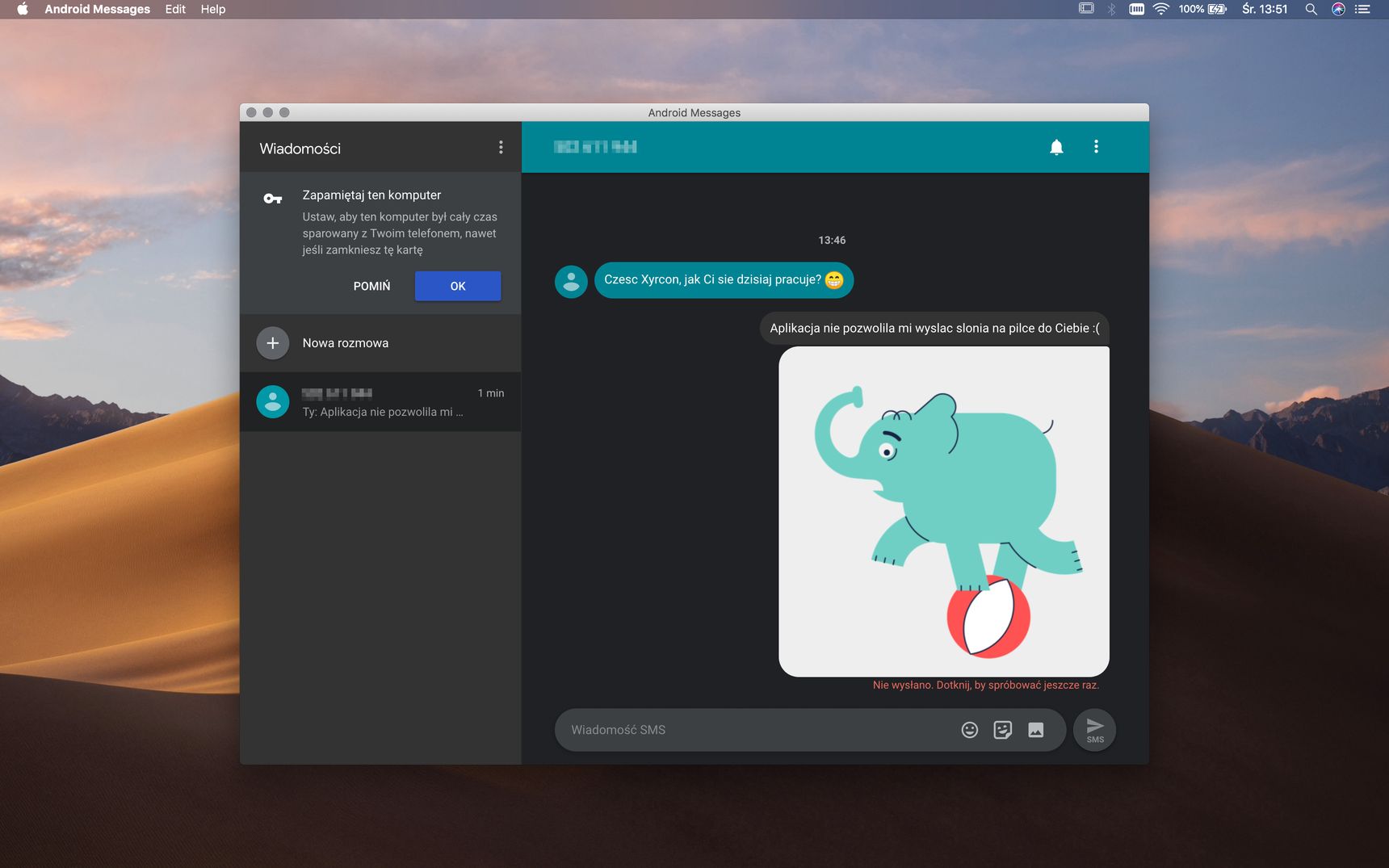
Task: Open the Android Messages app menu
Action: click(x=97, y=9)
